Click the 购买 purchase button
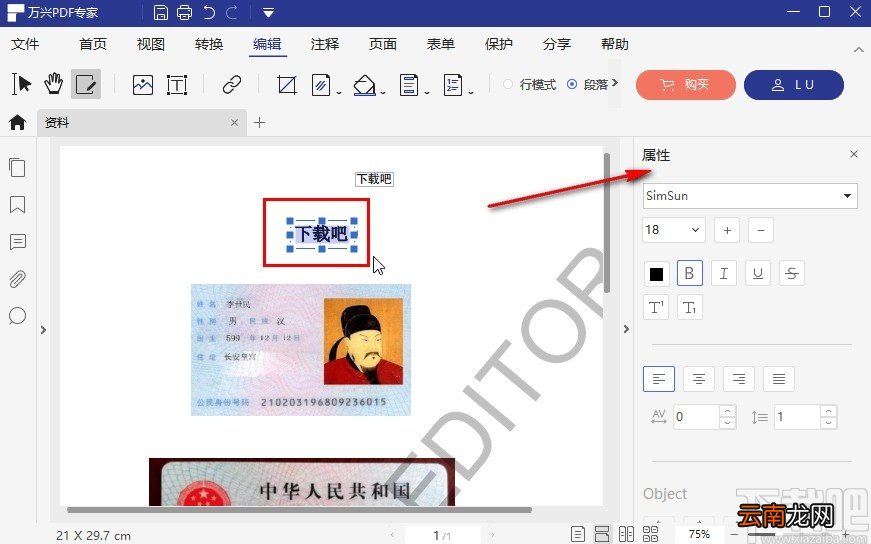 pyautogui.click(x=685, y=84)
